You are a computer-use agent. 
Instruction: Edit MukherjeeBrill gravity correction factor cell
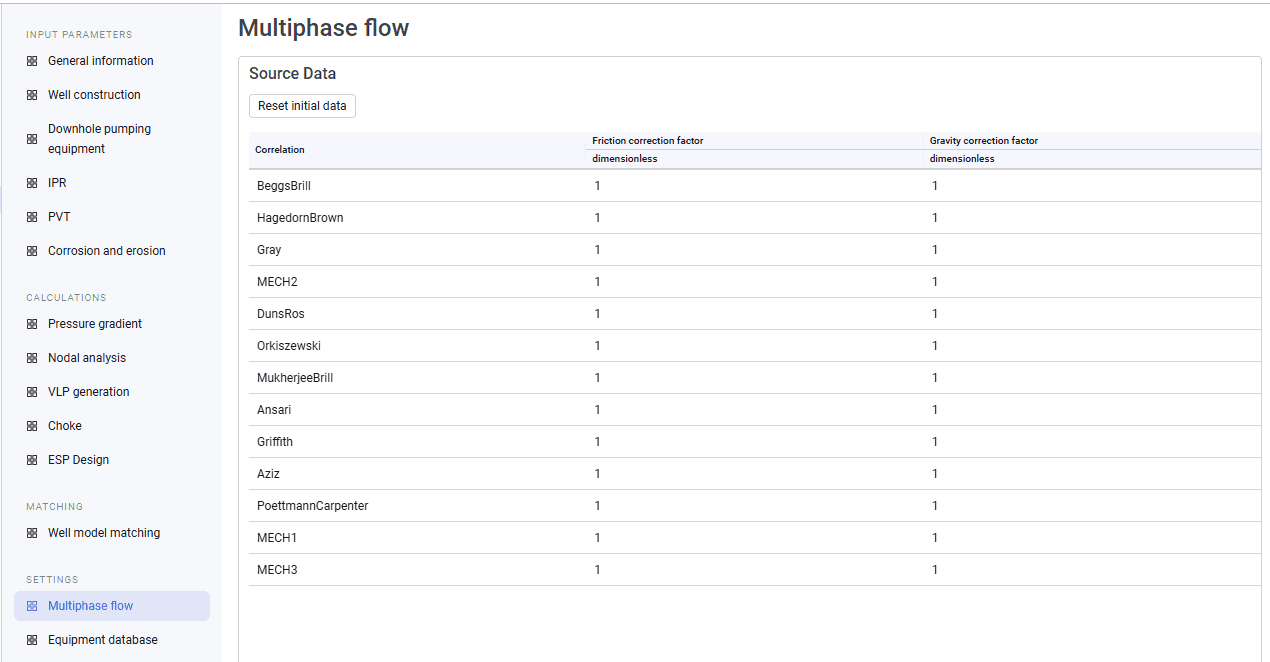point(1092,378)
